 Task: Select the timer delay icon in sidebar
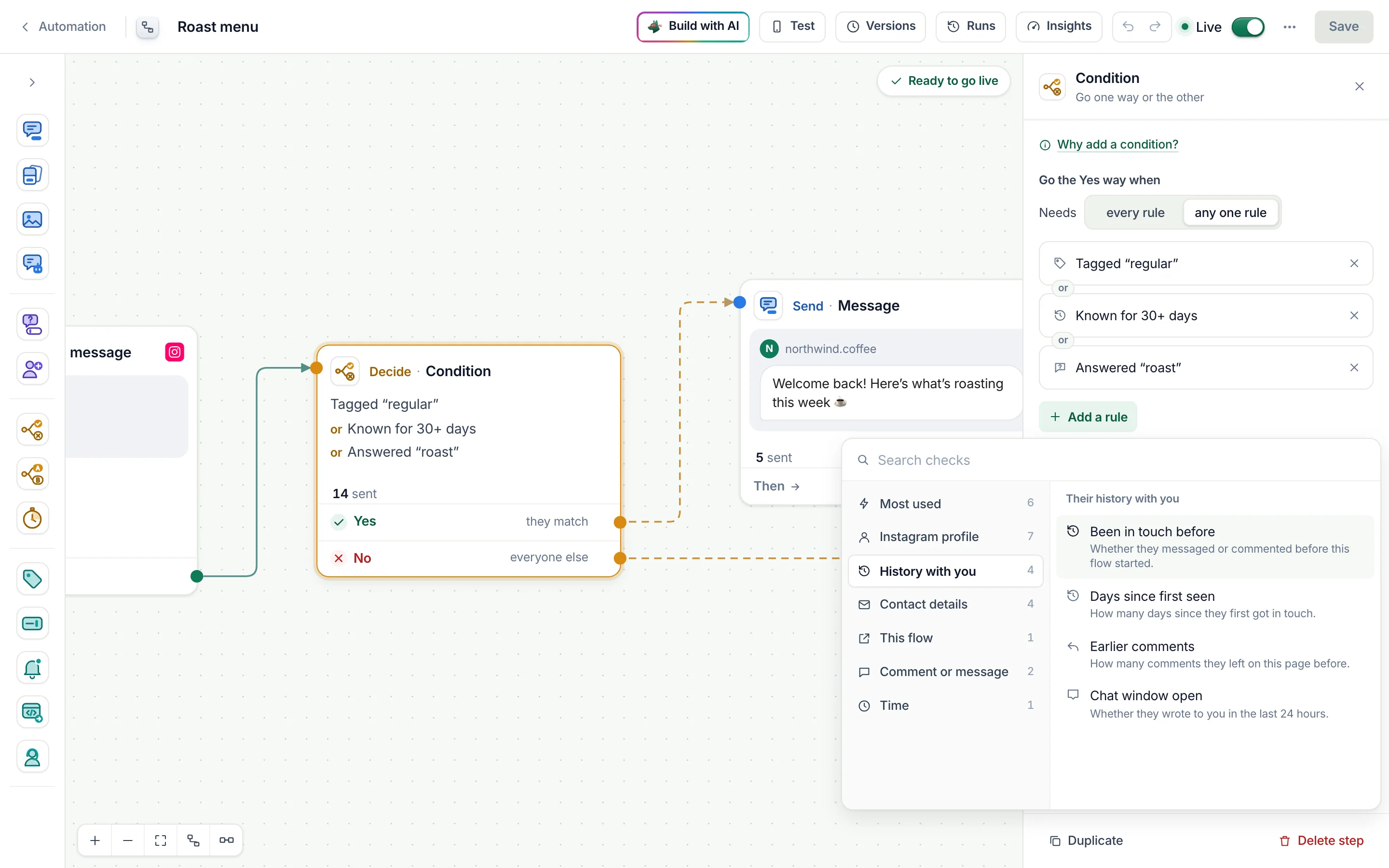coord(32,518)
